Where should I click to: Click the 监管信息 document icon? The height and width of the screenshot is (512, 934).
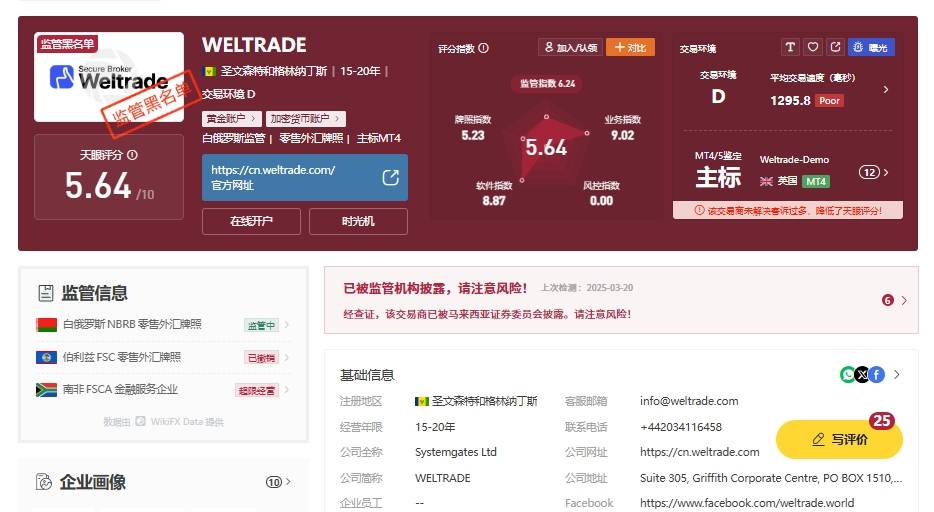coord(45,293)
